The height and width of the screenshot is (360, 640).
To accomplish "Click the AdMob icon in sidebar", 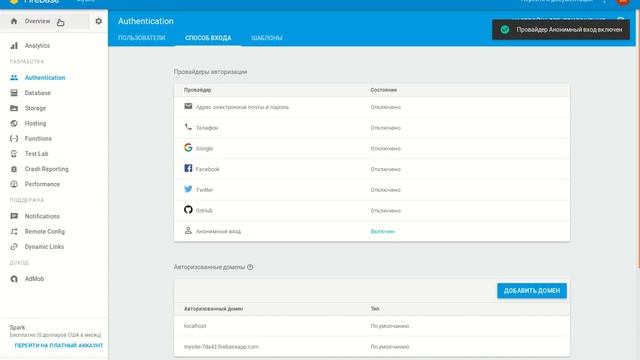I will coord(14,279).
